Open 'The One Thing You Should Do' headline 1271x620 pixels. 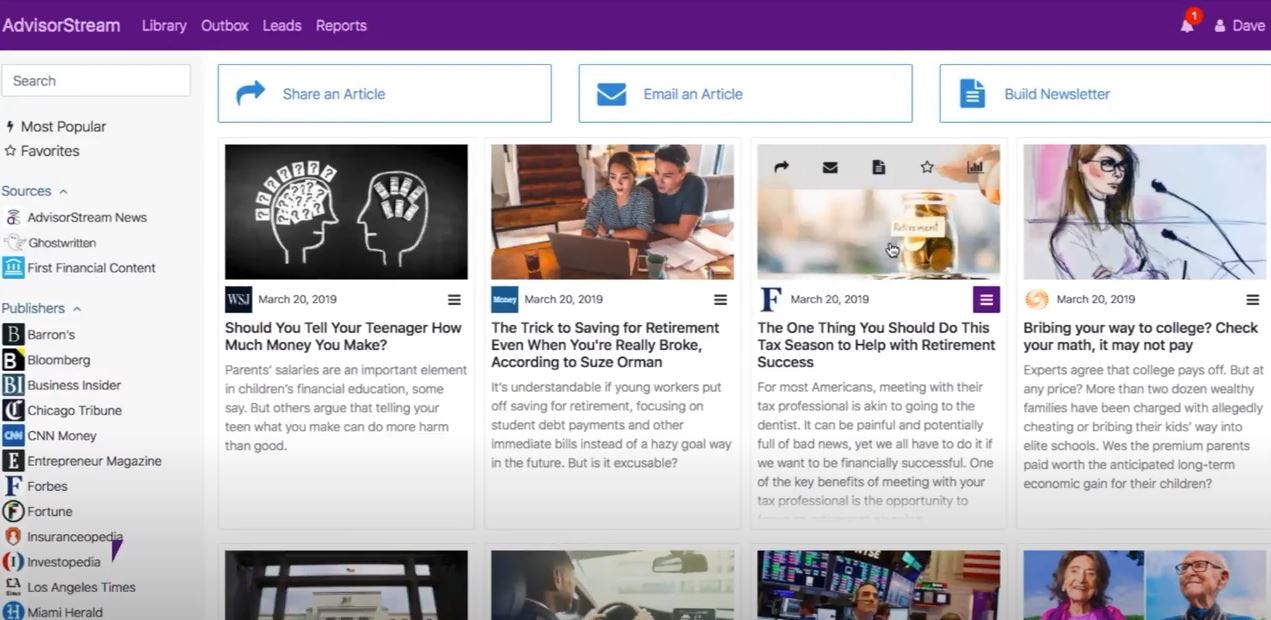[876, 345]
